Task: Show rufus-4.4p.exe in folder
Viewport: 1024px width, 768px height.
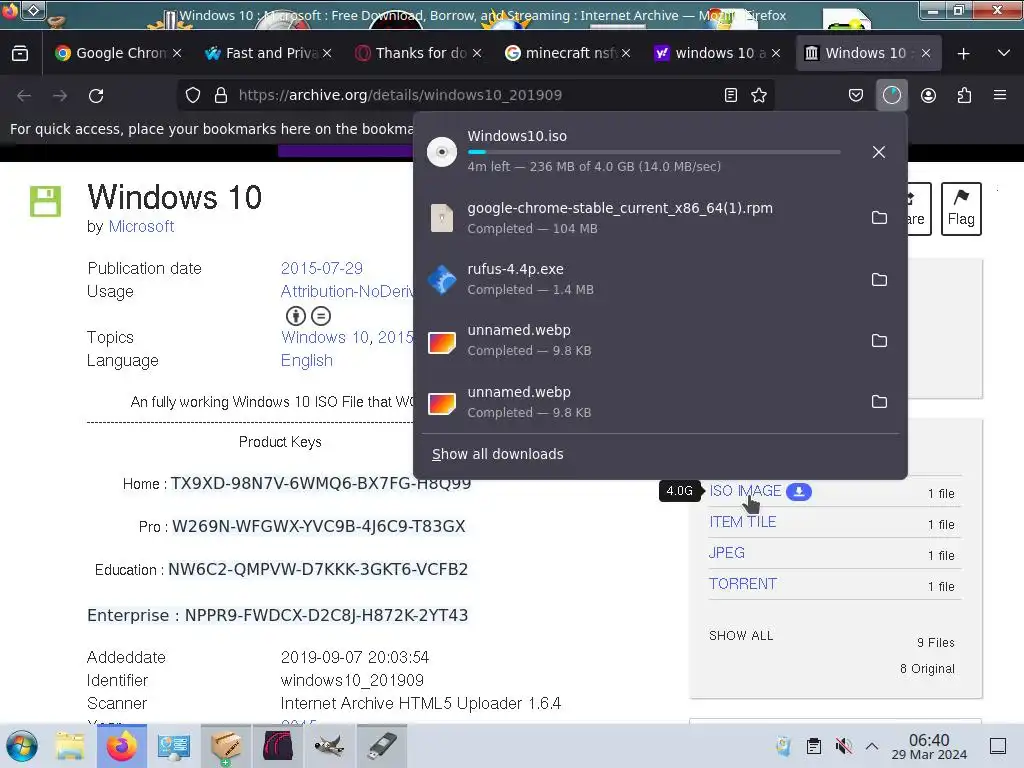Action: 879,280
